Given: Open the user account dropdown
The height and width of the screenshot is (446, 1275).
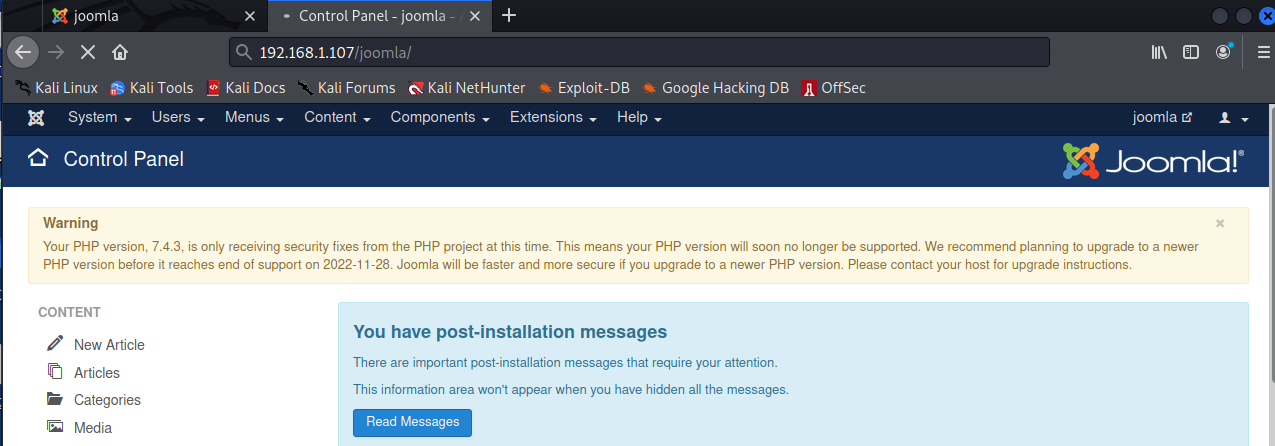Looking at the screenshot, I should pos(1233,118).
